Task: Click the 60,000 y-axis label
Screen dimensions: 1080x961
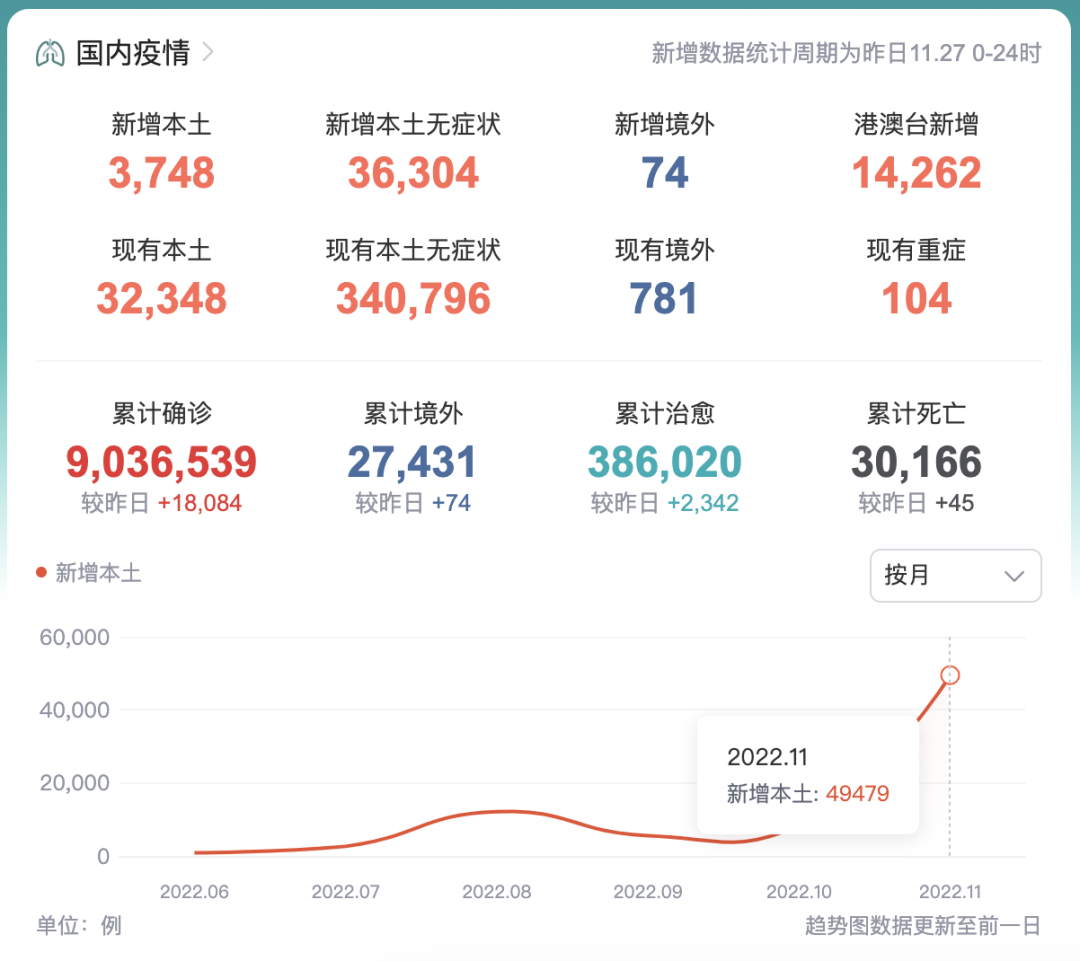Action: coord(74,637)
